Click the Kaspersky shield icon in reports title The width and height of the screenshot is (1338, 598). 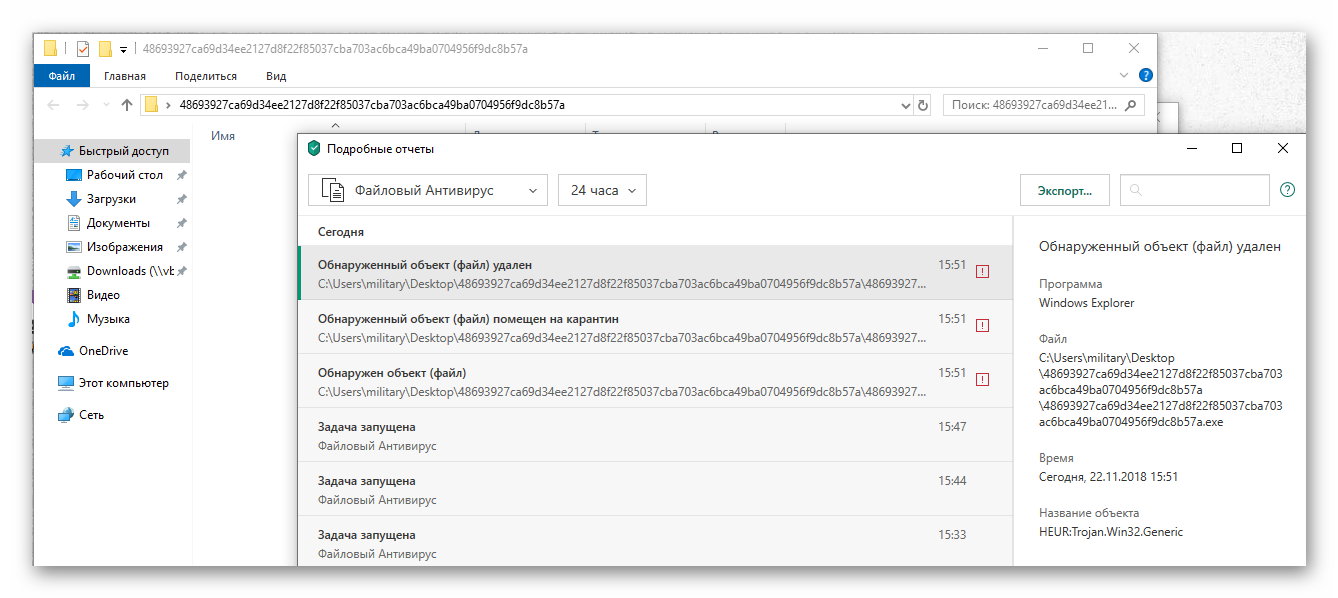314,148
